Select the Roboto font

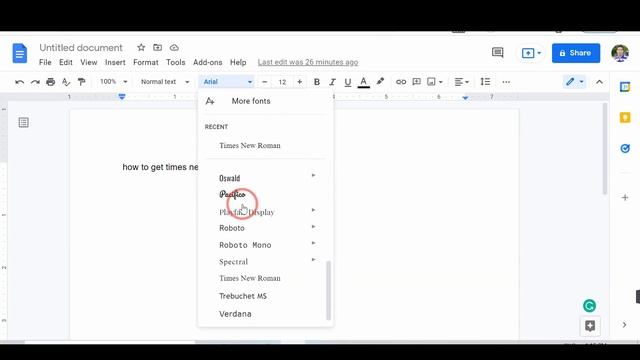click(232, 228)
